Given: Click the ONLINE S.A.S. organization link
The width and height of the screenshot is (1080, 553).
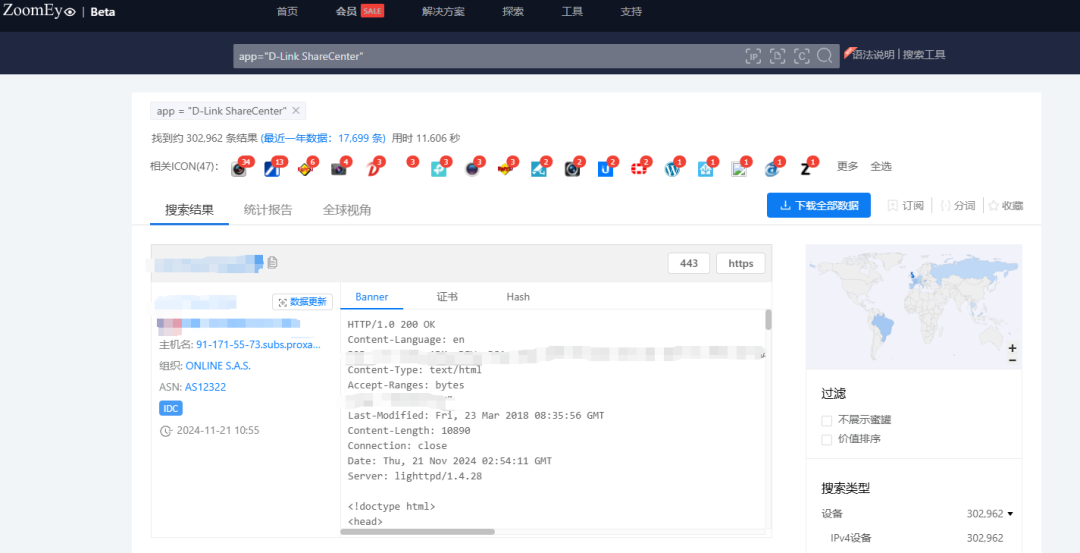Looking at the screenshot, I should 218,366.
